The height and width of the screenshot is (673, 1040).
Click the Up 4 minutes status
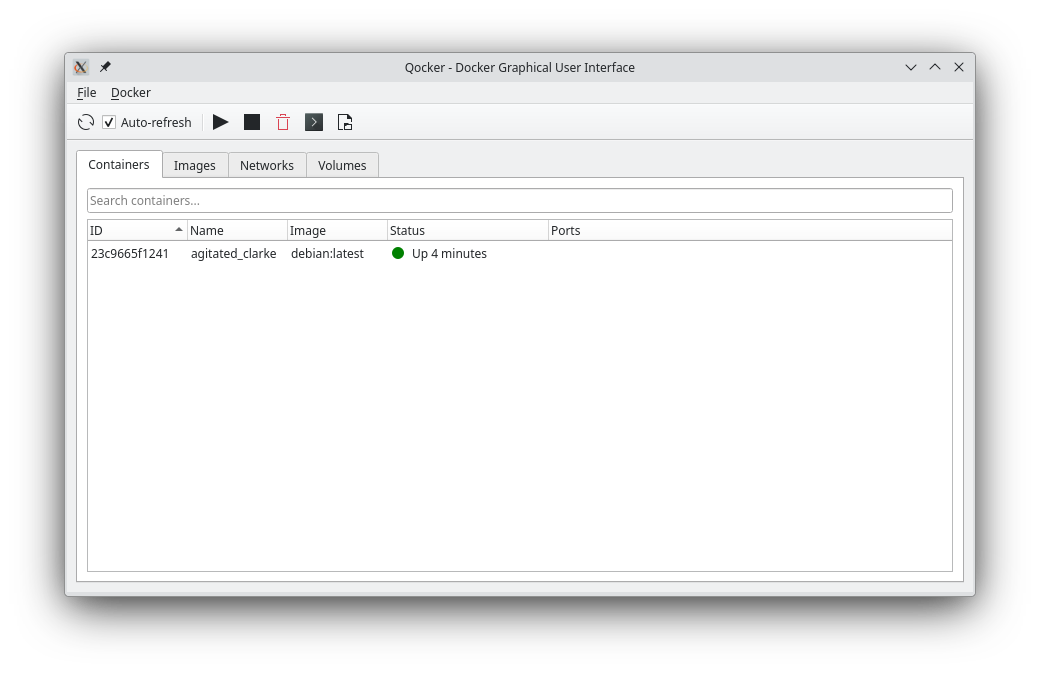(449, 253)
